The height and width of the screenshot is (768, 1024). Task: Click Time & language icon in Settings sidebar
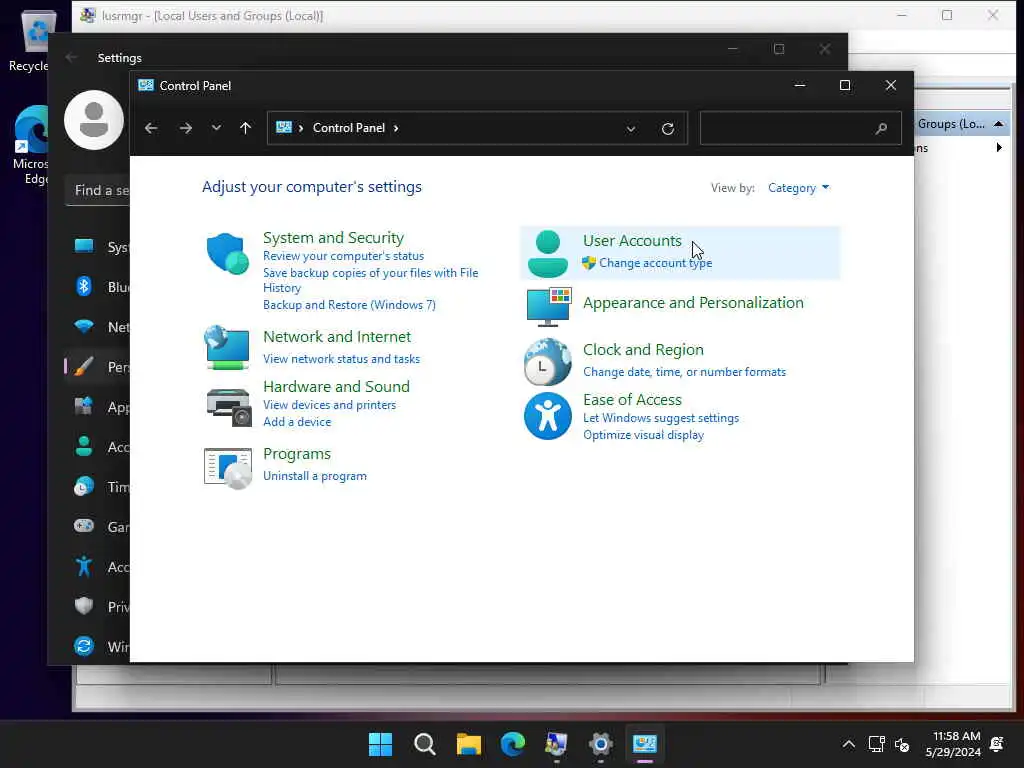84,487
